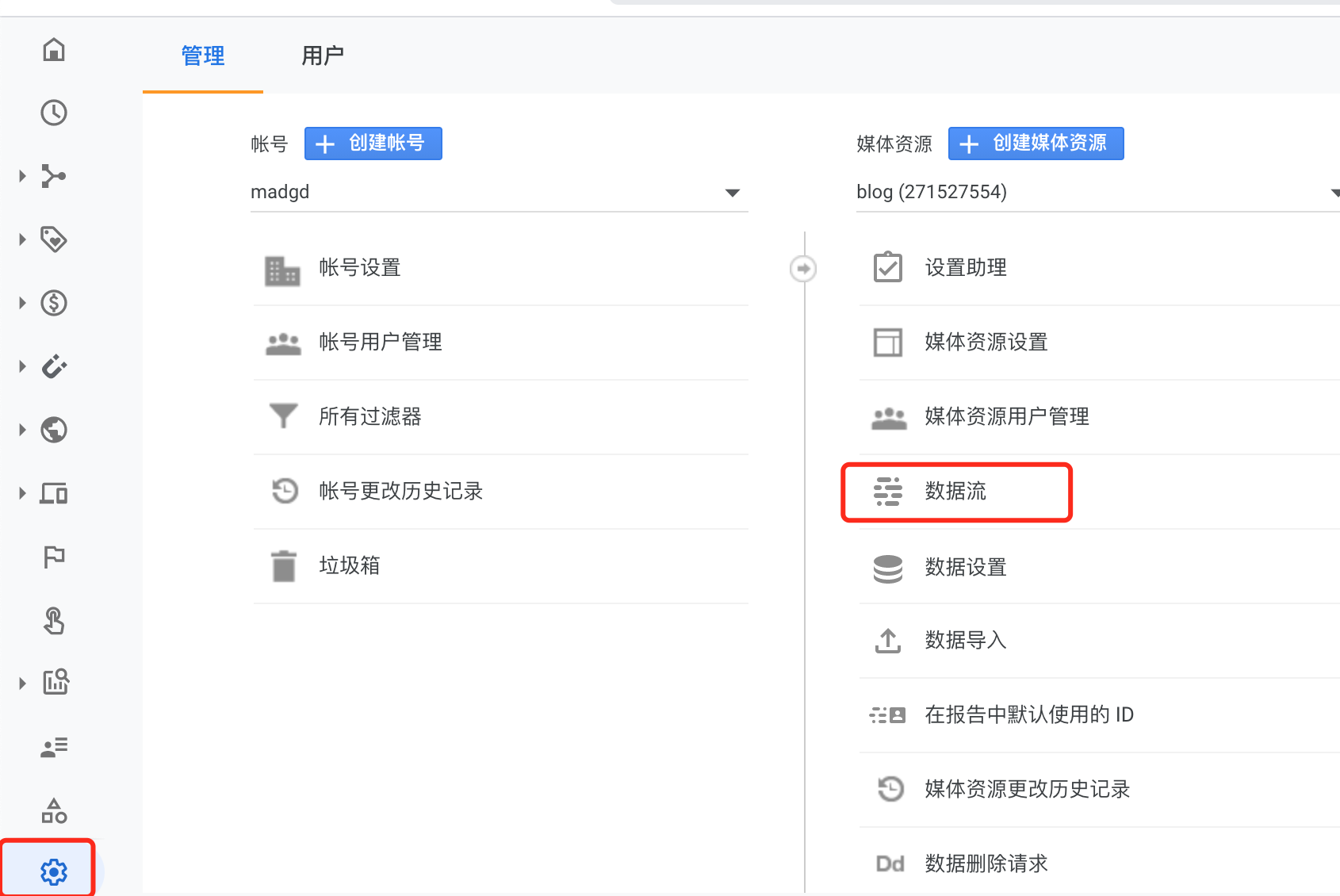The image size is (1340, 896).
Task: Open the Monetization dollar icon
Action: [x=54, y=303]
